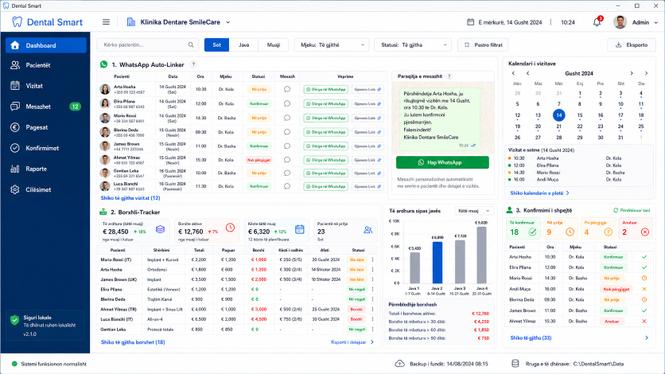Click the Java 4 bar in revenue chart
Screen dimensions: 665x374
coord(481,255)
